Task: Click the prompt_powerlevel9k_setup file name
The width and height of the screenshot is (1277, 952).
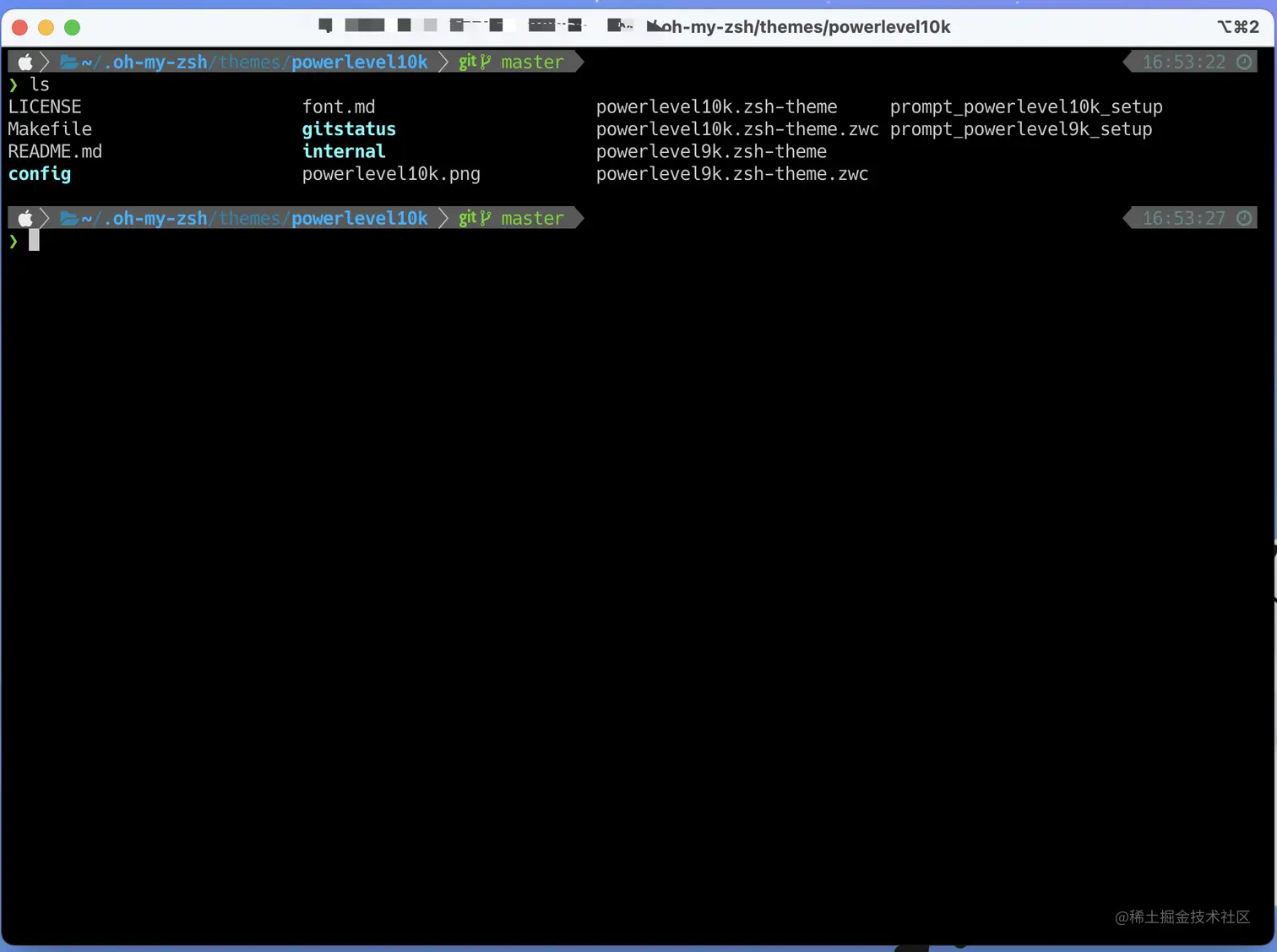Action: (x=1021, y=129)
